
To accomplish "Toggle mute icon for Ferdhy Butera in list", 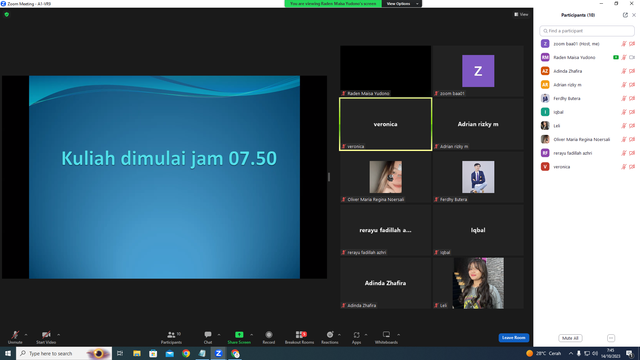I will (624, 98).
